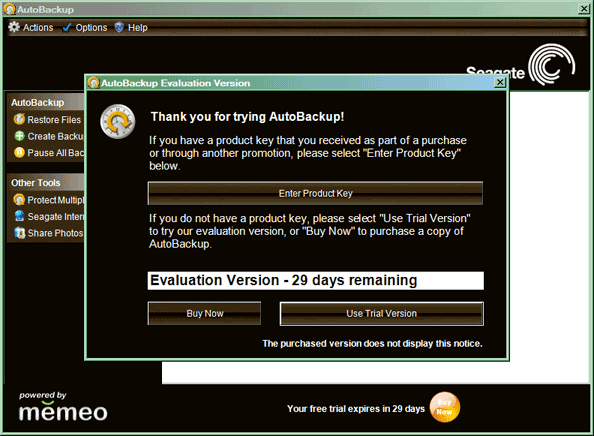
Task: Click the round orange Buy Now badge
Action: coord(445,407)
